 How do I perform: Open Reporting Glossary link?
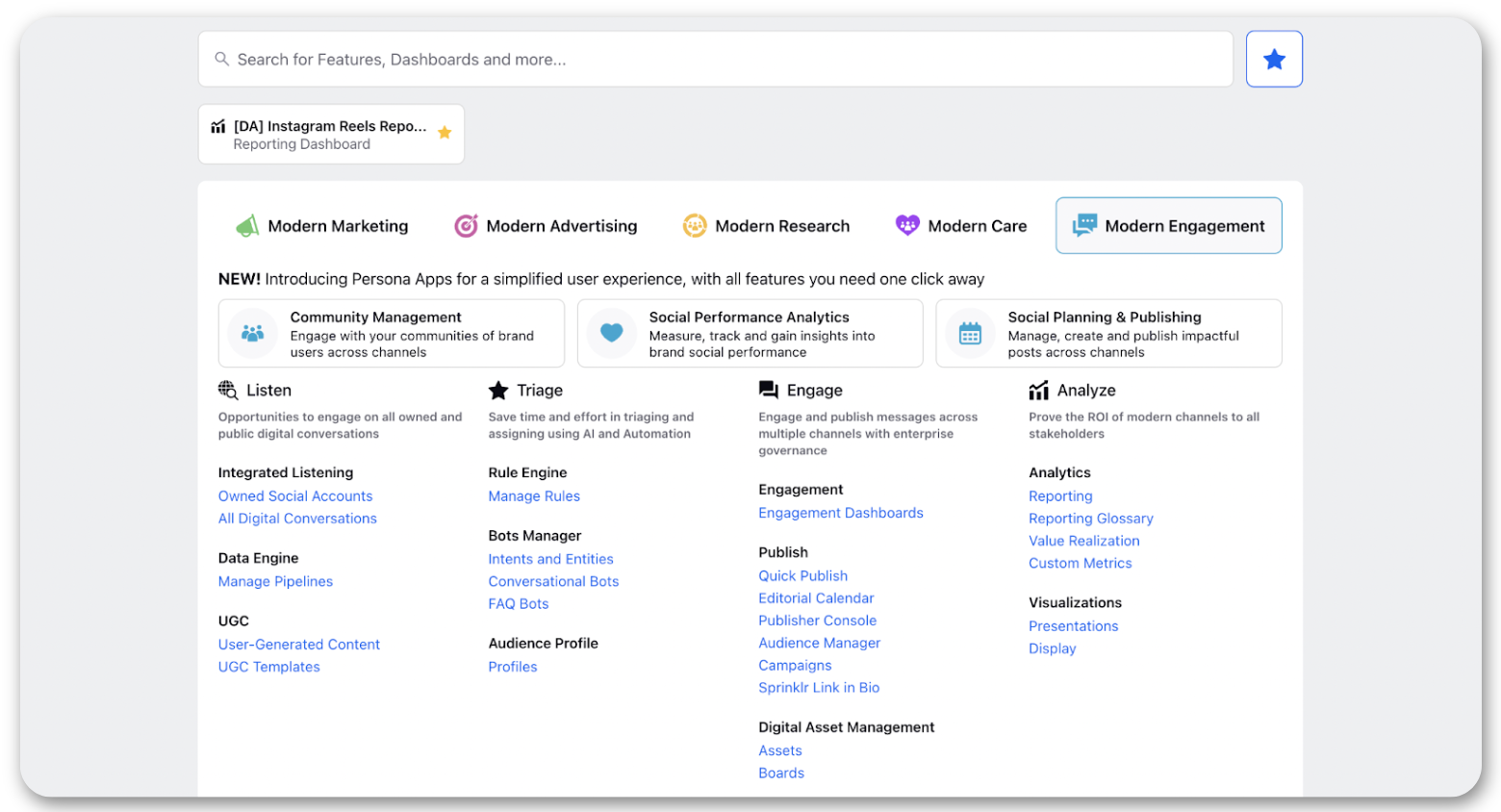coord(1091,519)
